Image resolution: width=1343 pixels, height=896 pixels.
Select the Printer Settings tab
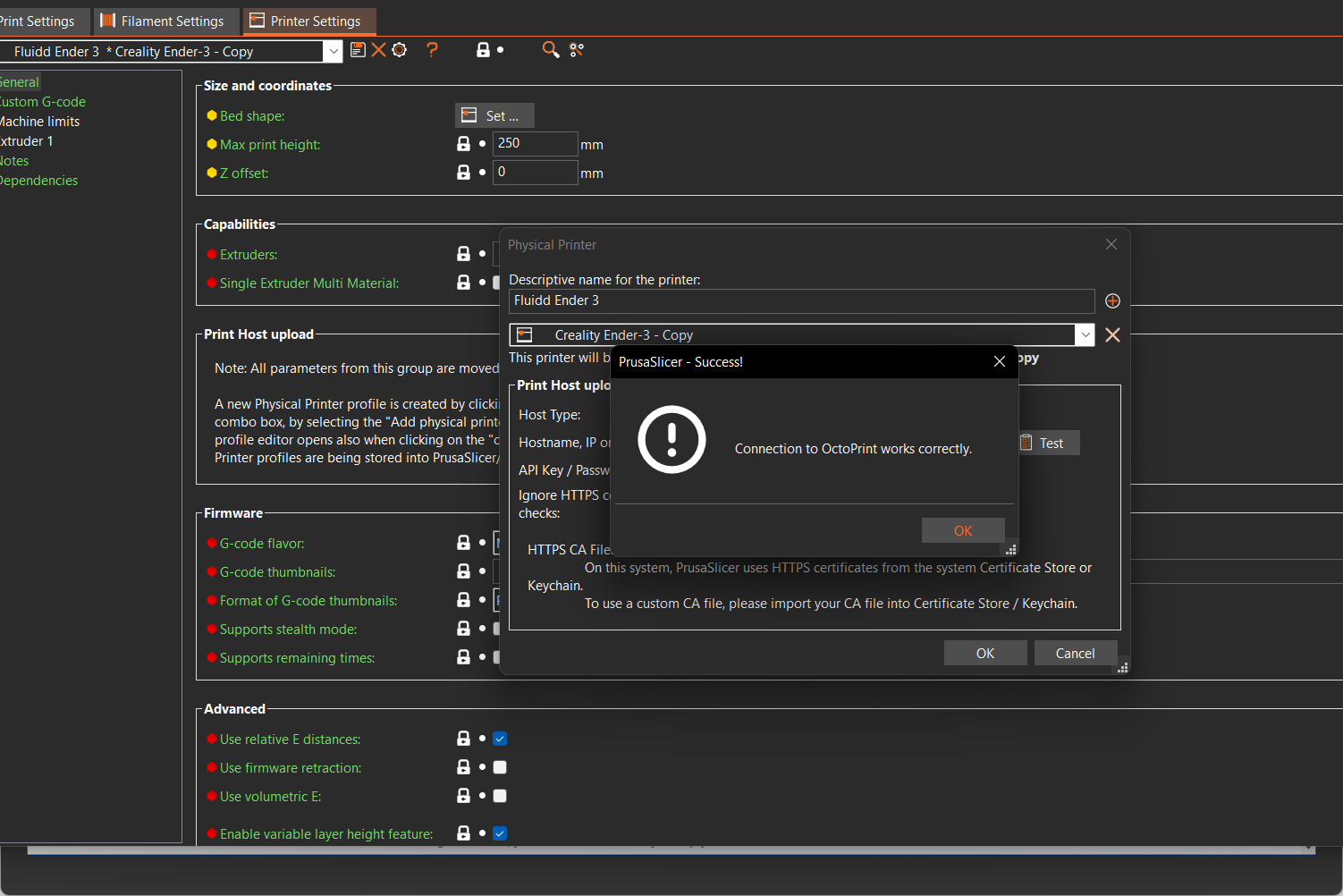[308, 21]
